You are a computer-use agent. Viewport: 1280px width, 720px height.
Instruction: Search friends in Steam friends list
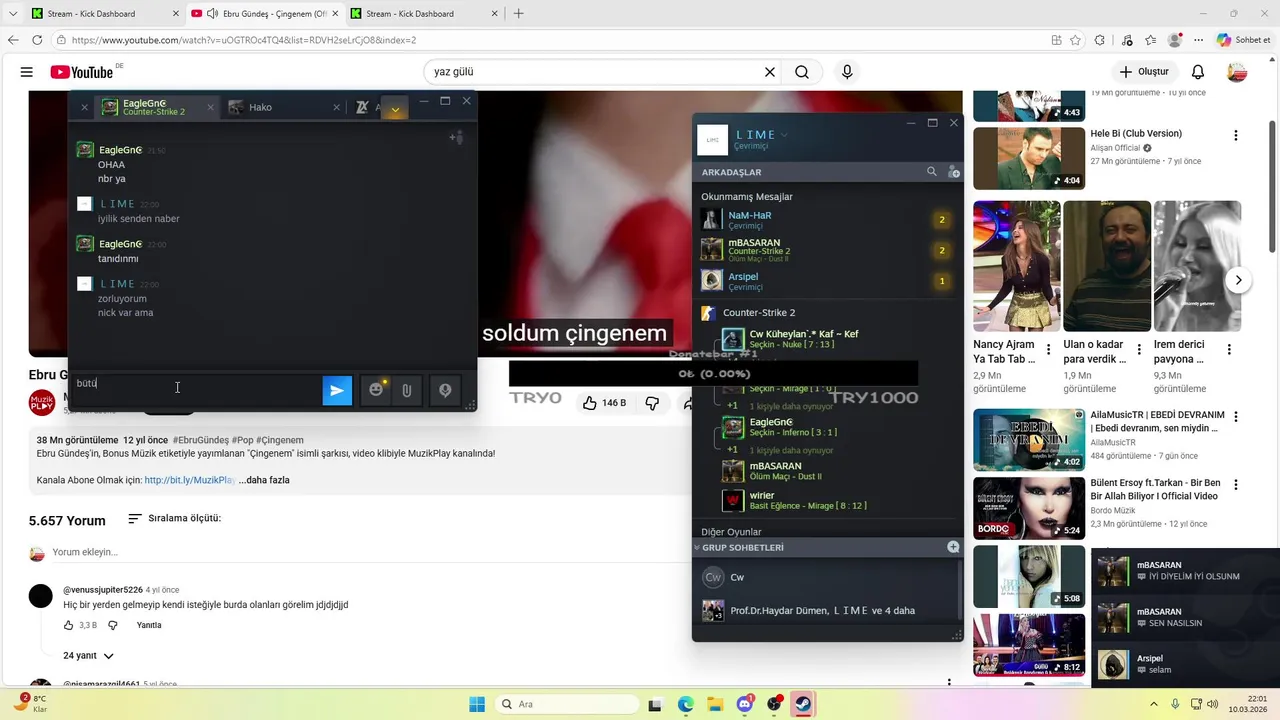(x=932, y=172)
